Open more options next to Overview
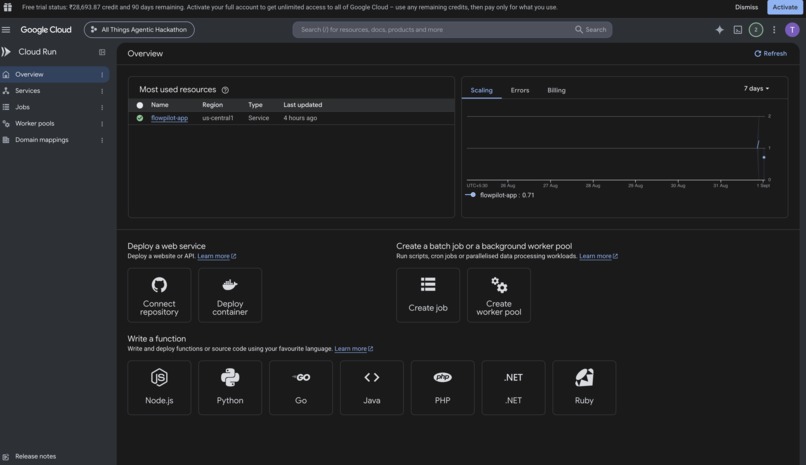Image resolution: width=806 pixels, height=465 pixels. point(102,75)
